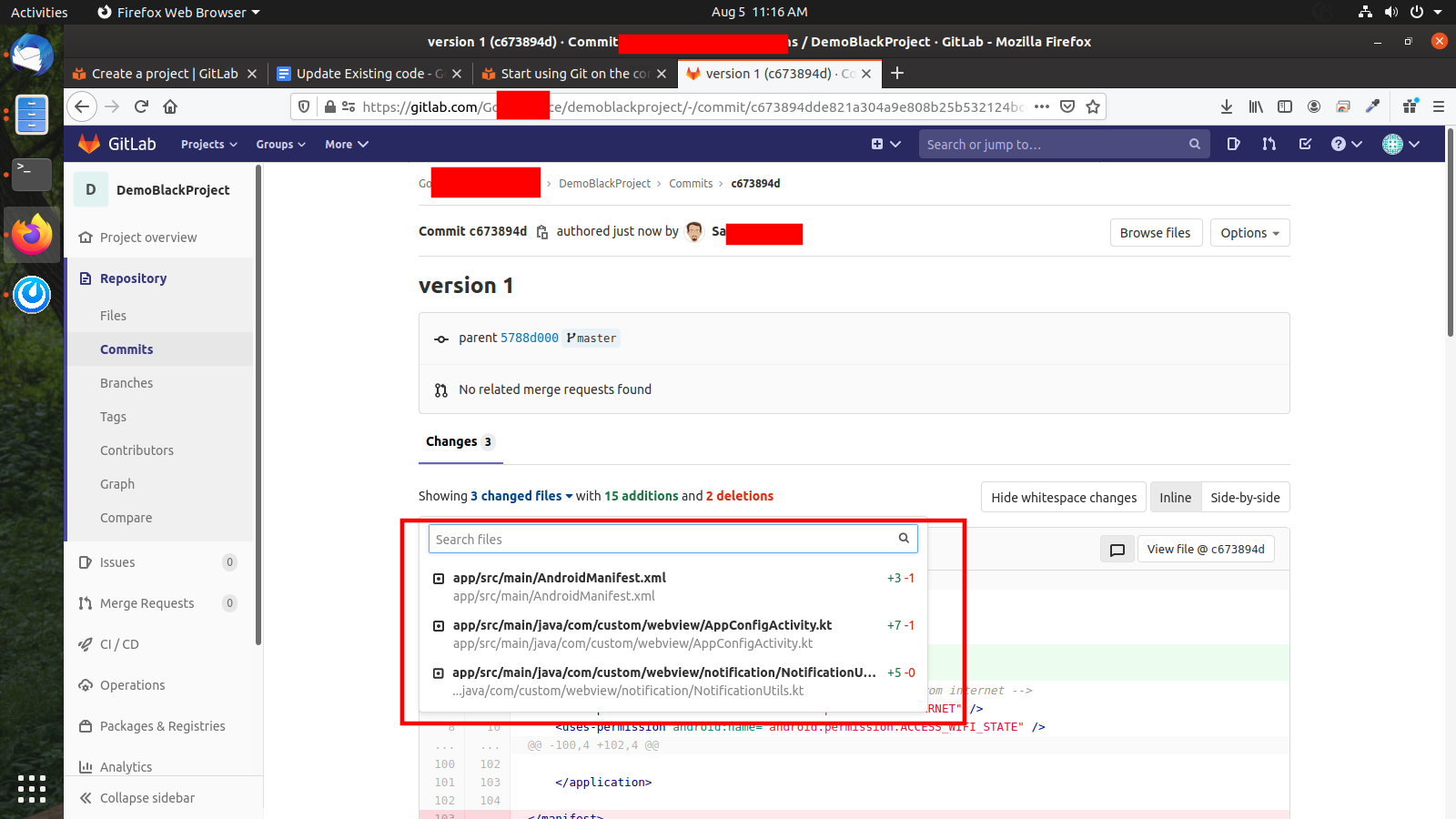Image resolution: width=1456 pixels, height=819 pixels.
Task: Copy the commit SHA with clipboard icon
Action: click(542, 232)
